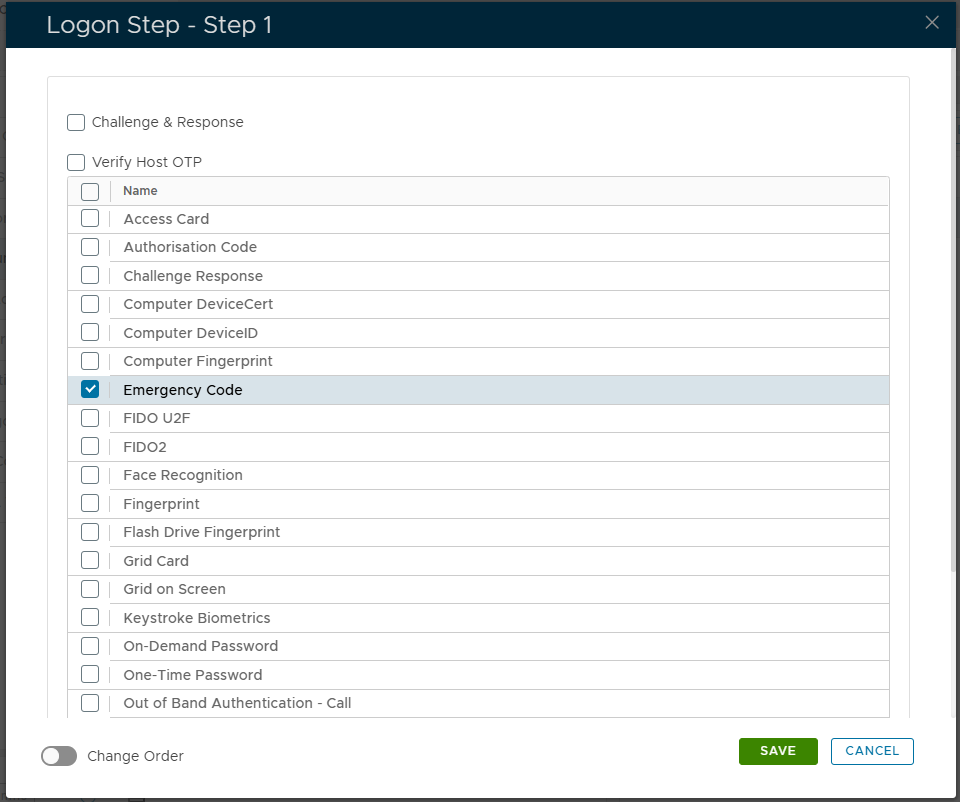The height and width of the screenshot is (802, 960).
Task: Tick the One-Time Password checkbox
Action: (x=90, y=675)
